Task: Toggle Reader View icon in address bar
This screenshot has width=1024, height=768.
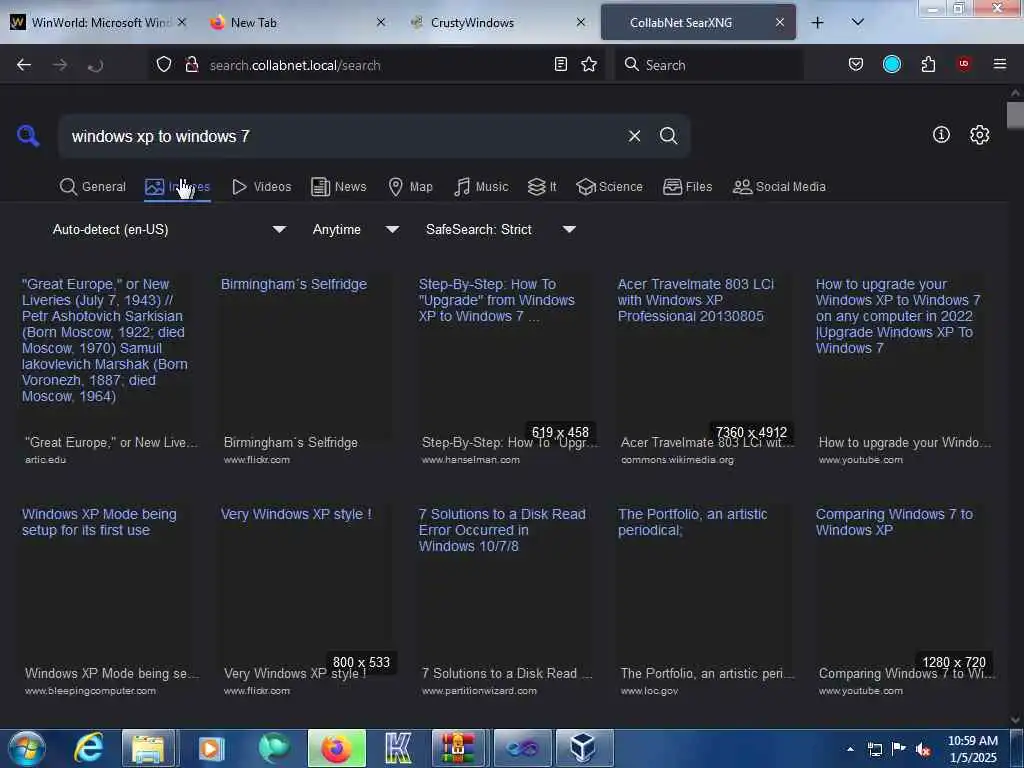Action: (560, 64)
